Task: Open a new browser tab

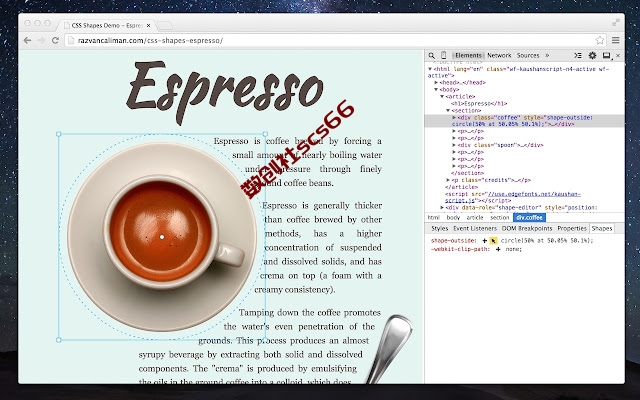Action: tap(164, 25)
